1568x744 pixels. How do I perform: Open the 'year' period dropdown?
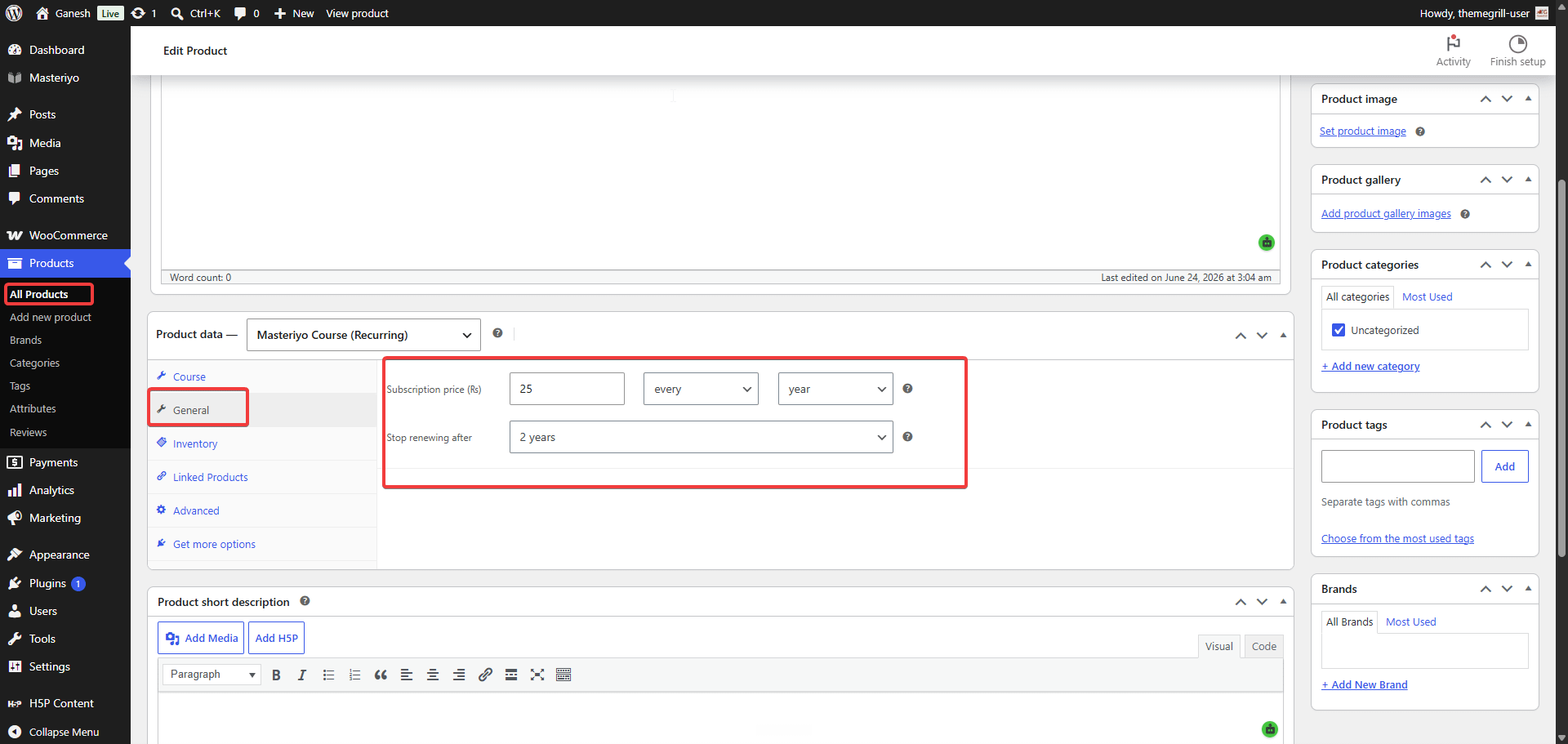click(835, 389)
